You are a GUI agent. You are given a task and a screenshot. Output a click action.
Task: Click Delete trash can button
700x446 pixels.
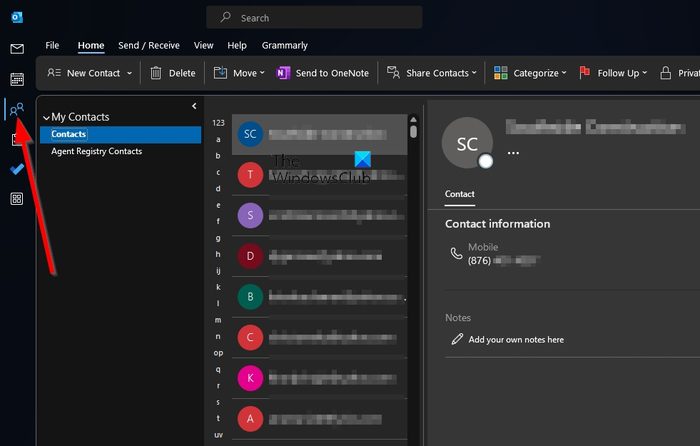(172, 73)
